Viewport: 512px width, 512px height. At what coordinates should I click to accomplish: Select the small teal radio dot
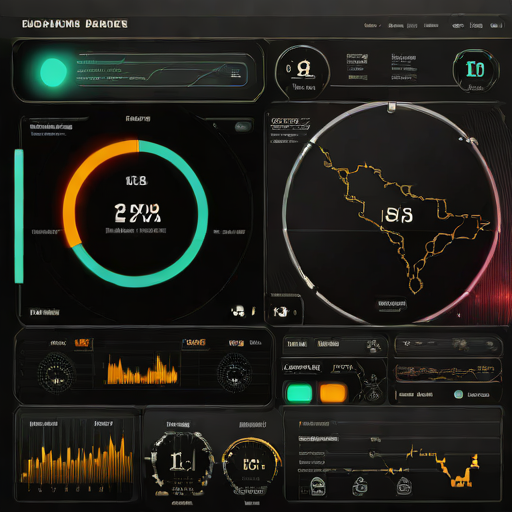[458, 394]
